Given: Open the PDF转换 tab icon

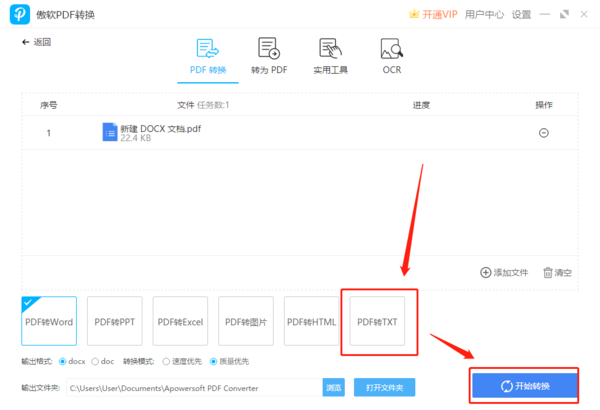Looking at the screenshot, I should point(208,49).
